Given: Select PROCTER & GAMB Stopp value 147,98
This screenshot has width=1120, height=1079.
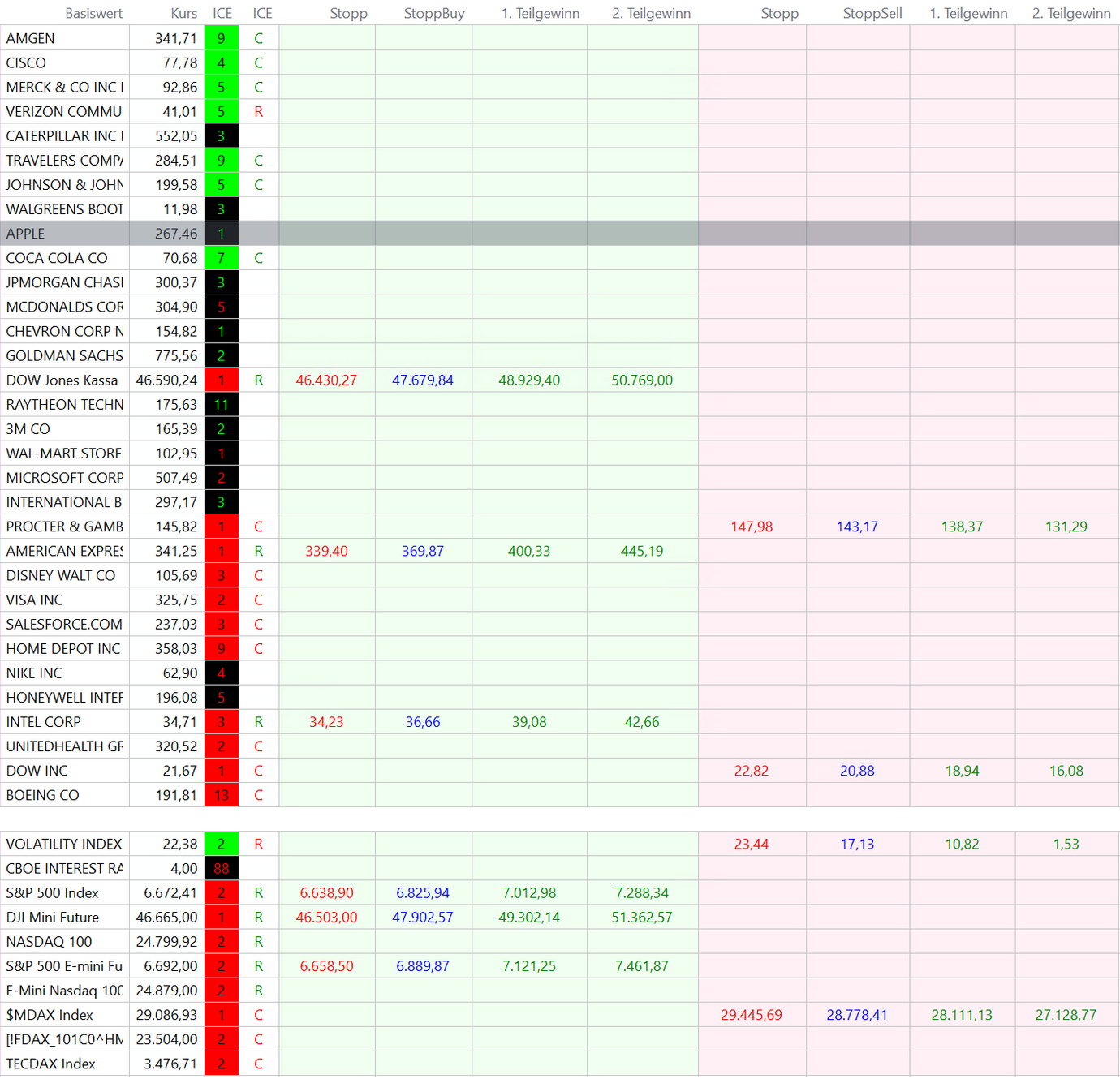Looking at the screenshot, I should tap(751, 527).
